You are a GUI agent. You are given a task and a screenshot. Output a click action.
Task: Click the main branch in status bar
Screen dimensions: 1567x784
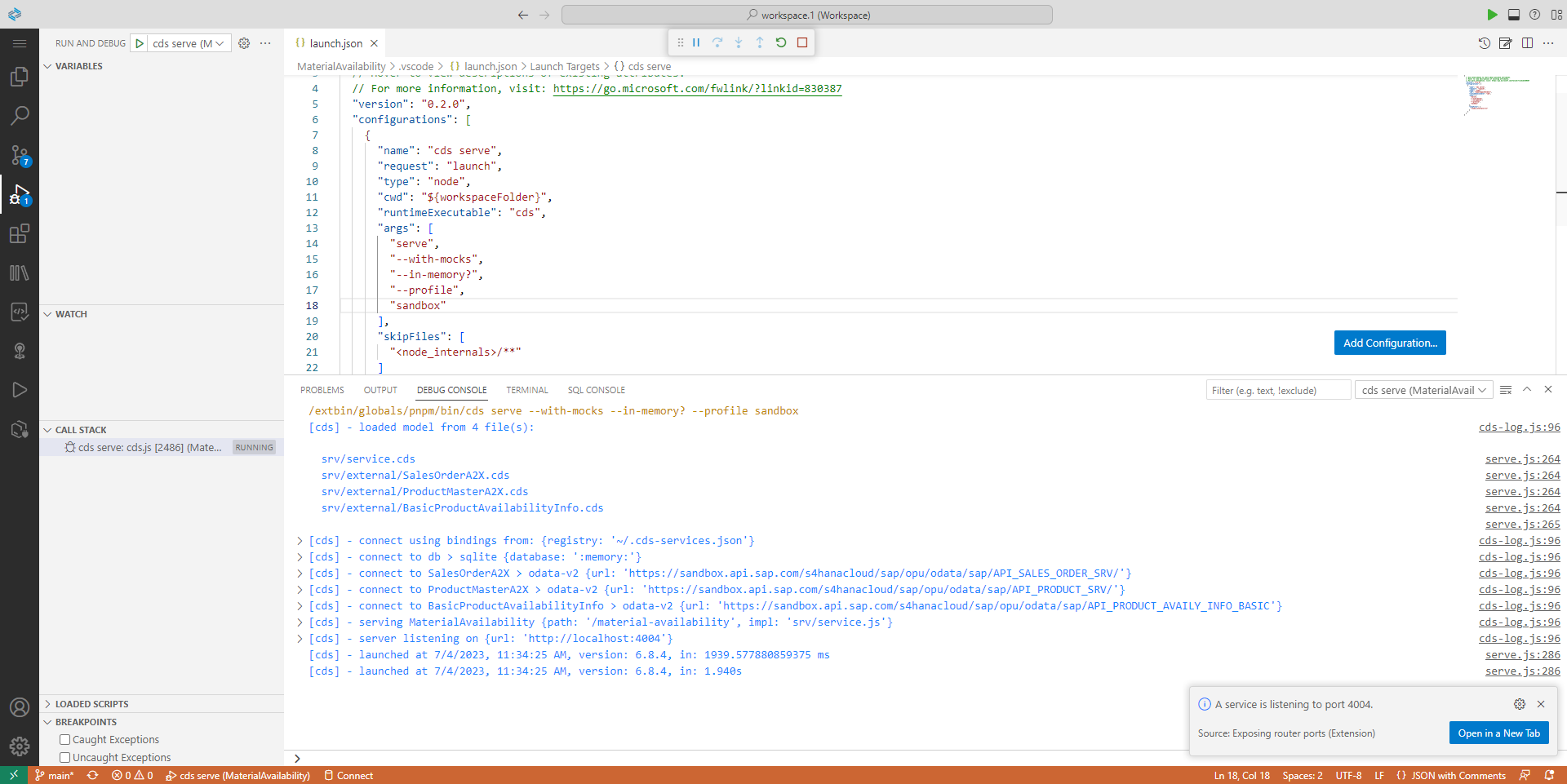(x=54, y=775)
